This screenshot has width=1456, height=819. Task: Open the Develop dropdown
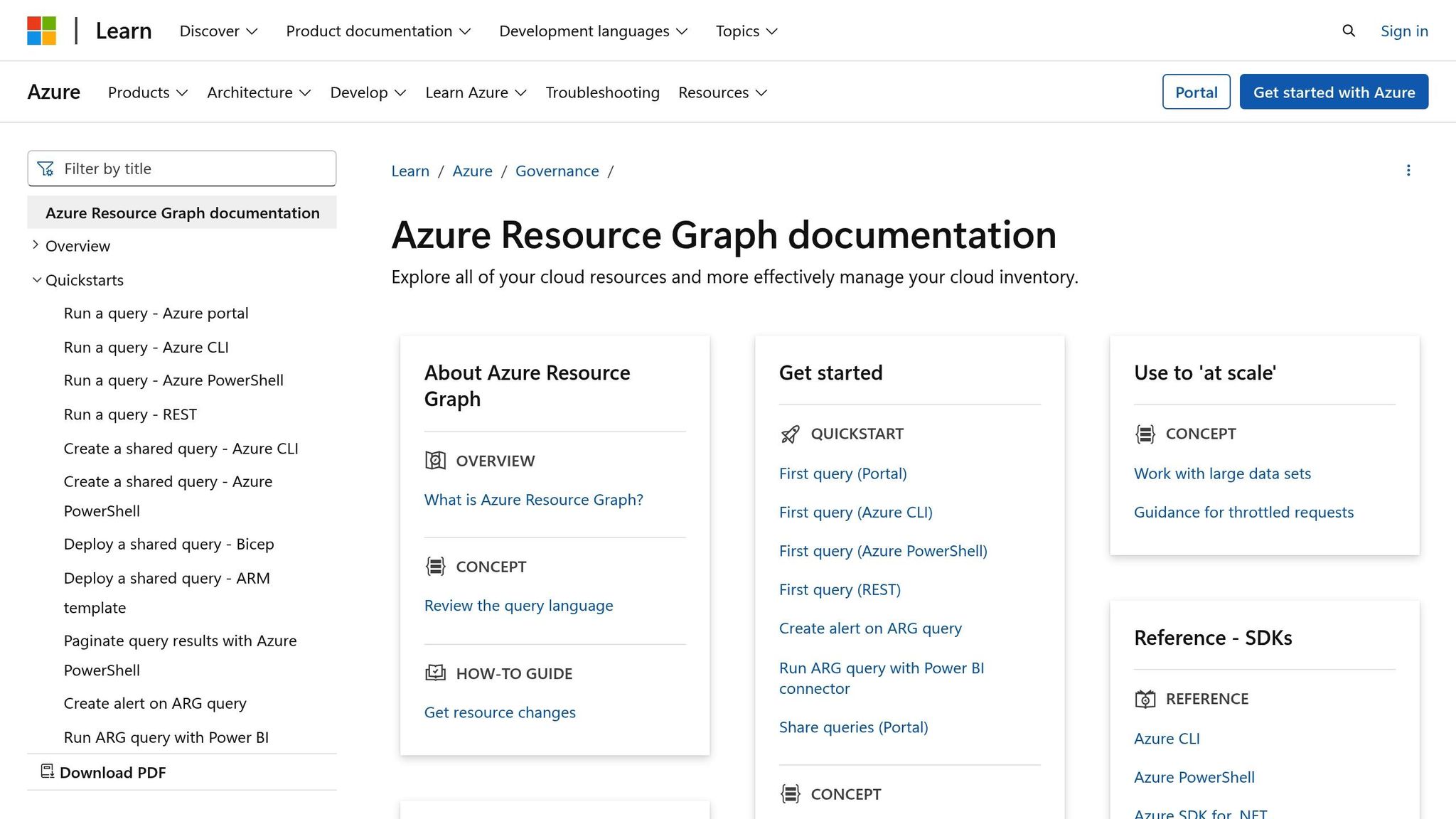pos(368,92)
